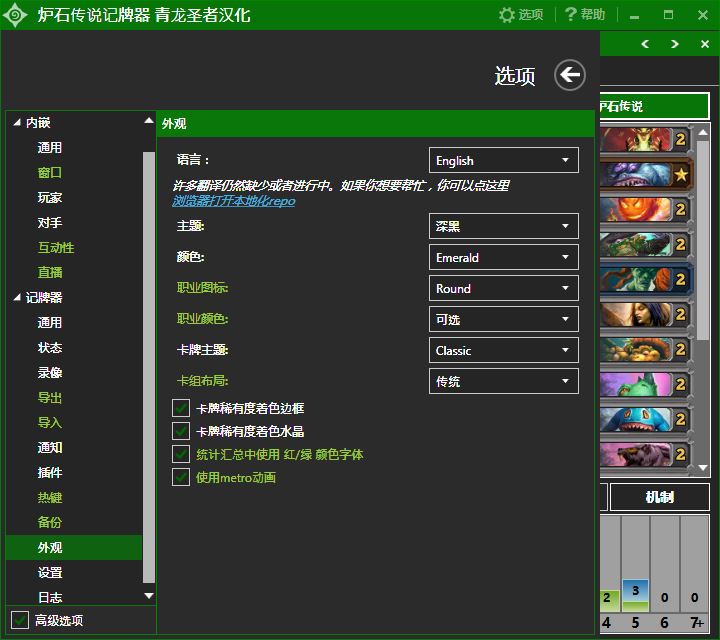Open 导出 settings page
The height and width of the screenshot is (640, 720).
[50, 398]
